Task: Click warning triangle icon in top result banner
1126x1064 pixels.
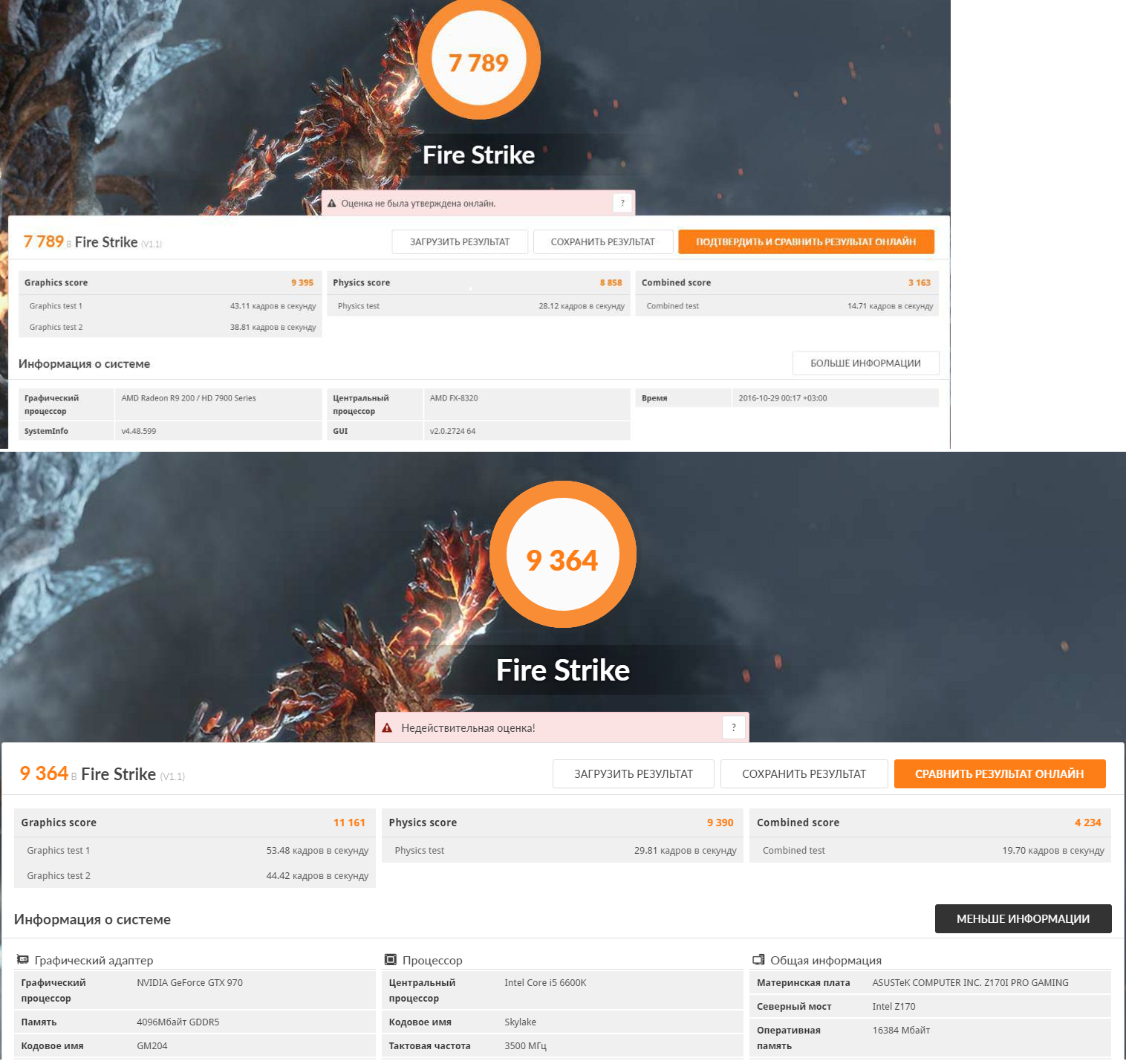Action: click(332, 203)
